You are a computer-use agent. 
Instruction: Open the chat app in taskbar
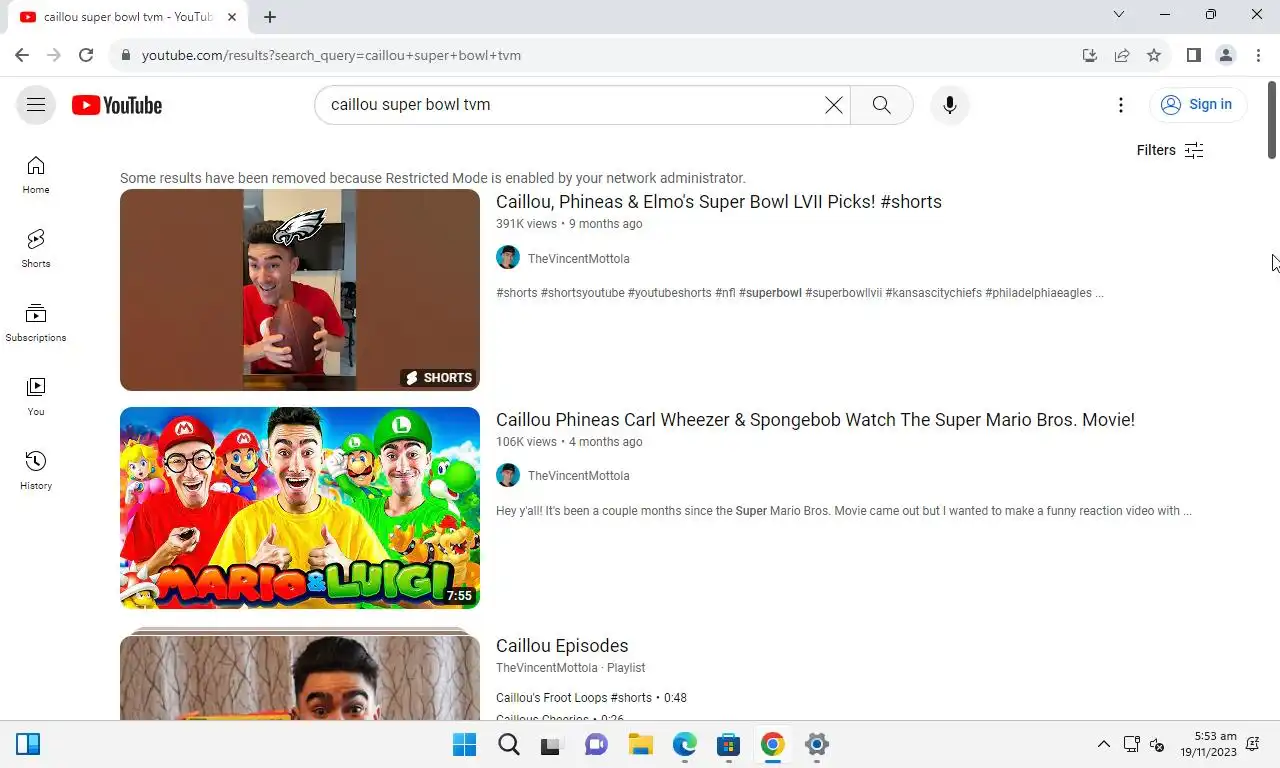[x=596, y=744]
